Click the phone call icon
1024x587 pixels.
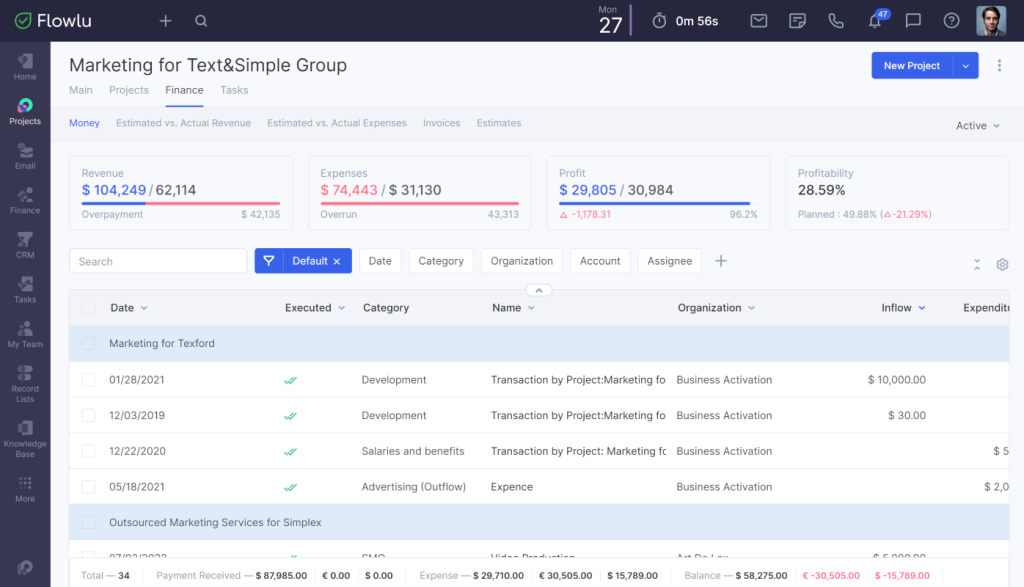836,21
